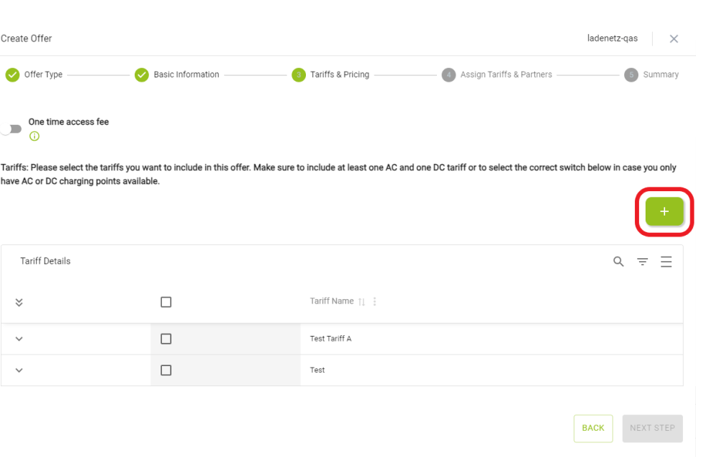The height and width of the screenshot is (457, 724).
Task: Expand the Test row chevron
Action: coord(19,370)
